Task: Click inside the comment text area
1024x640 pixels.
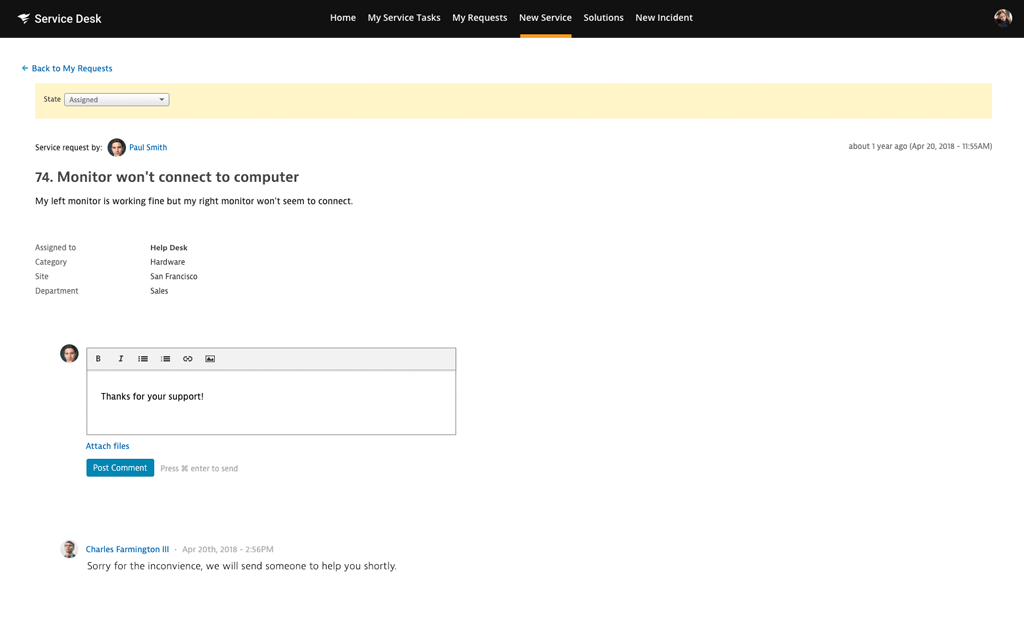Action: click(271, 402)
